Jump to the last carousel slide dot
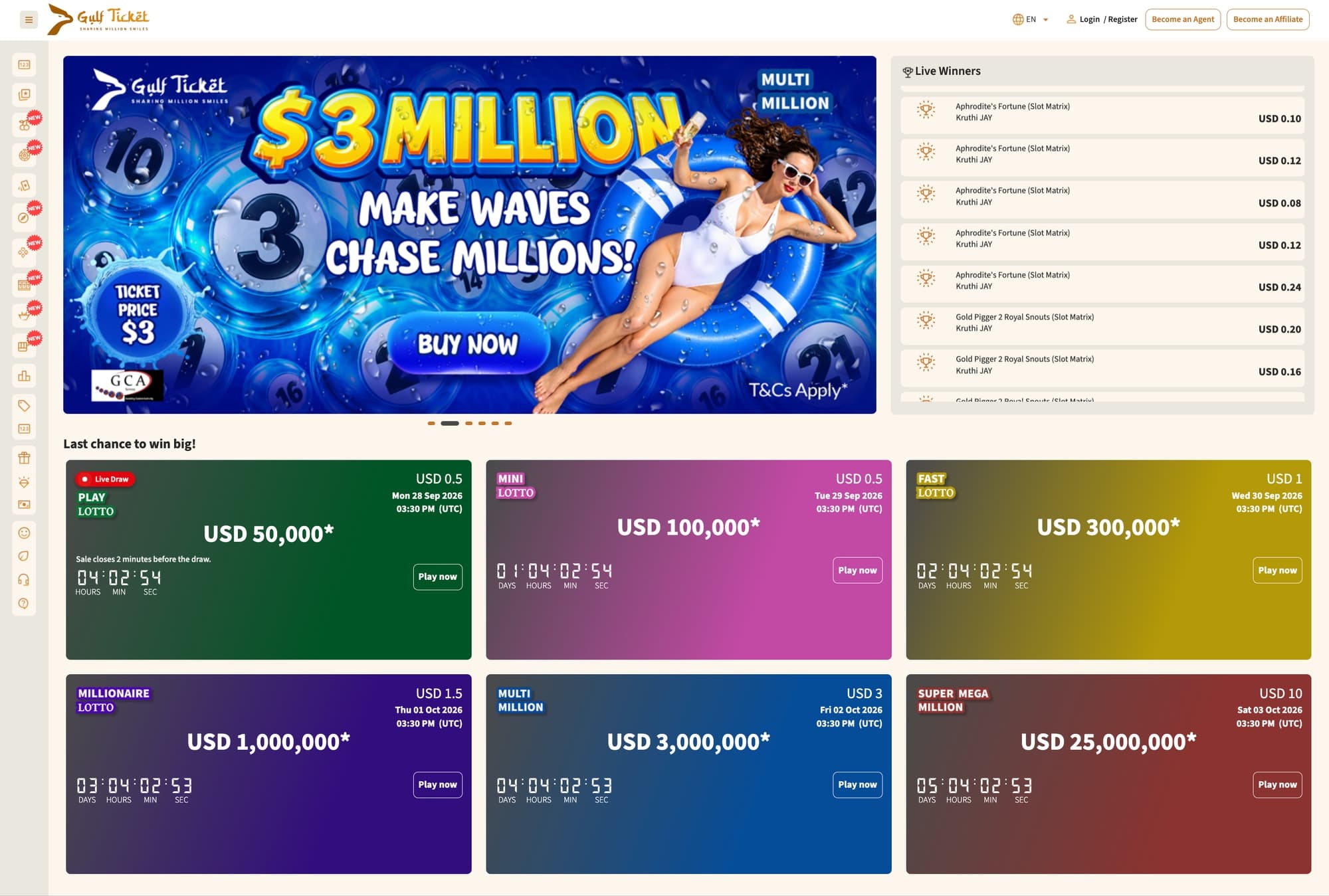The image size is (1329, 896). (x=508, y=423)
